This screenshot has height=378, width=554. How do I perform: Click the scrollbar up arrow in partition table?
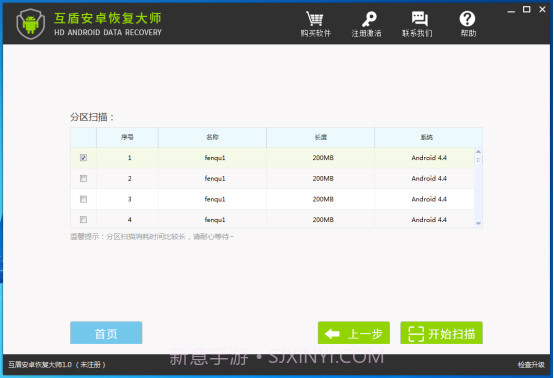[x=478, y=152]
